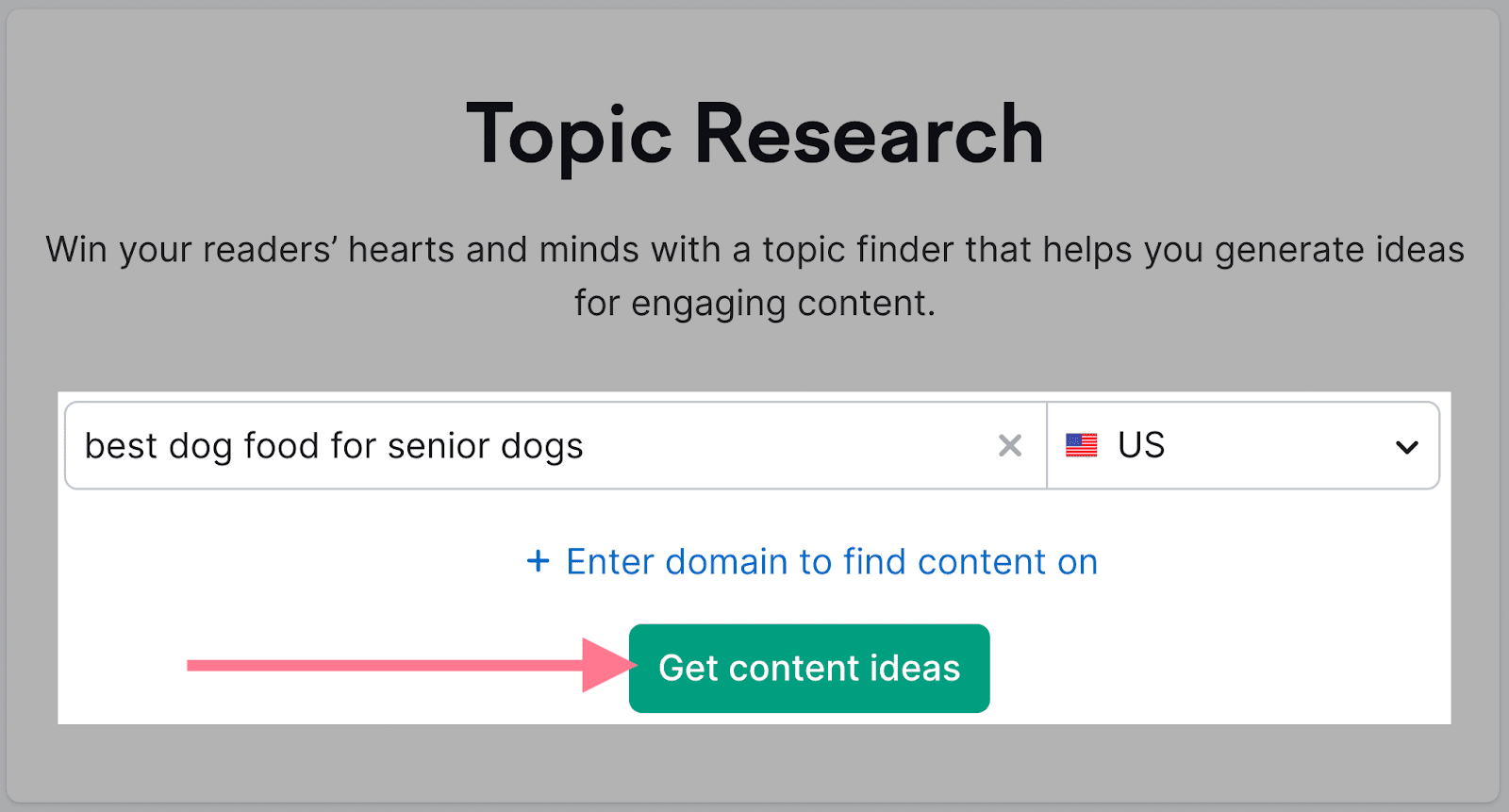Click the plus icon next to domain link
1509x812 pixels.
coord(538,561)
